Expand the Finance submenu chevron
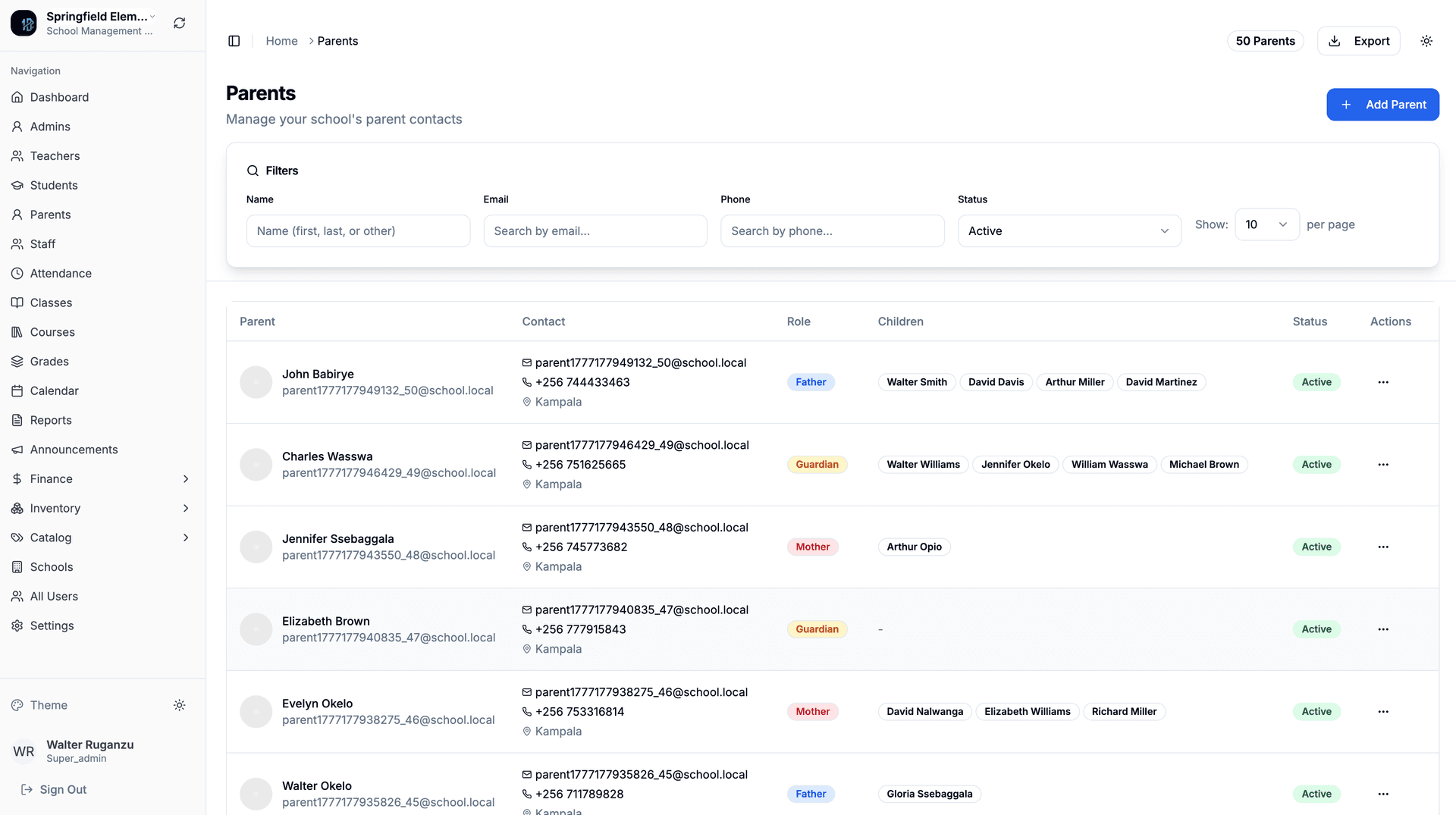Viewport: 1456px width, 815px height. (x=186, y=479)
